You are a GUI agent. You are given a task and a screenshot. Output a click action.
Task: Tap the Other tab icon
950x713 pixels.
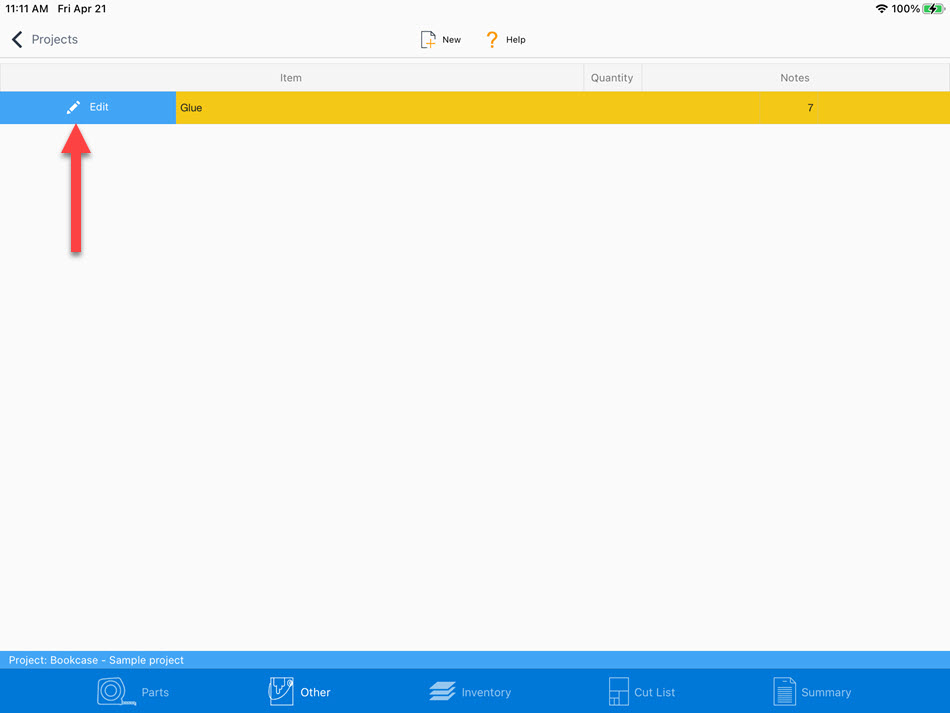(x=281, y=691)
